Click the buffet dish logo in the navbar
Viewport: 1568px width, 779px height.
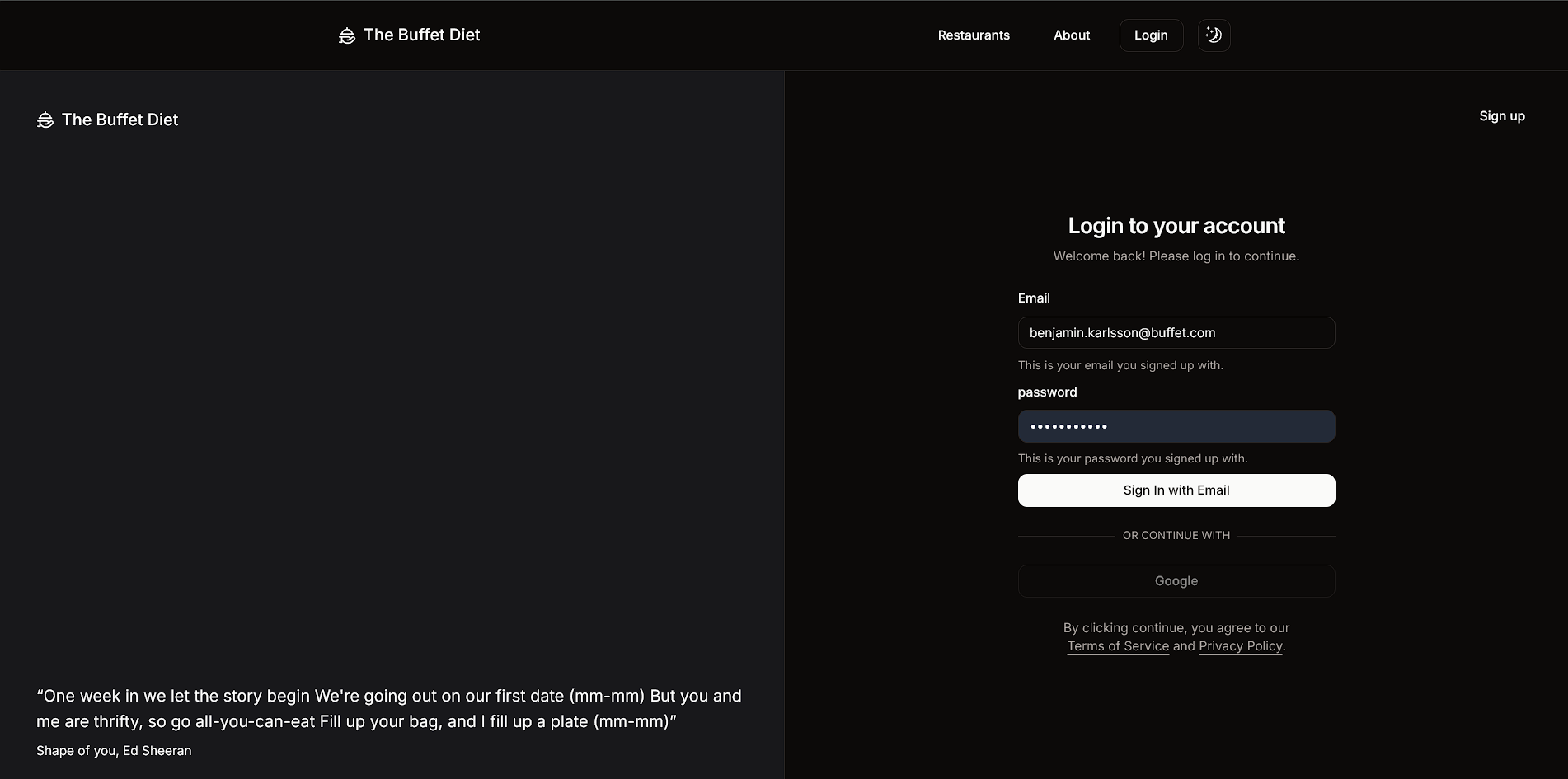(x=346, y=35)
